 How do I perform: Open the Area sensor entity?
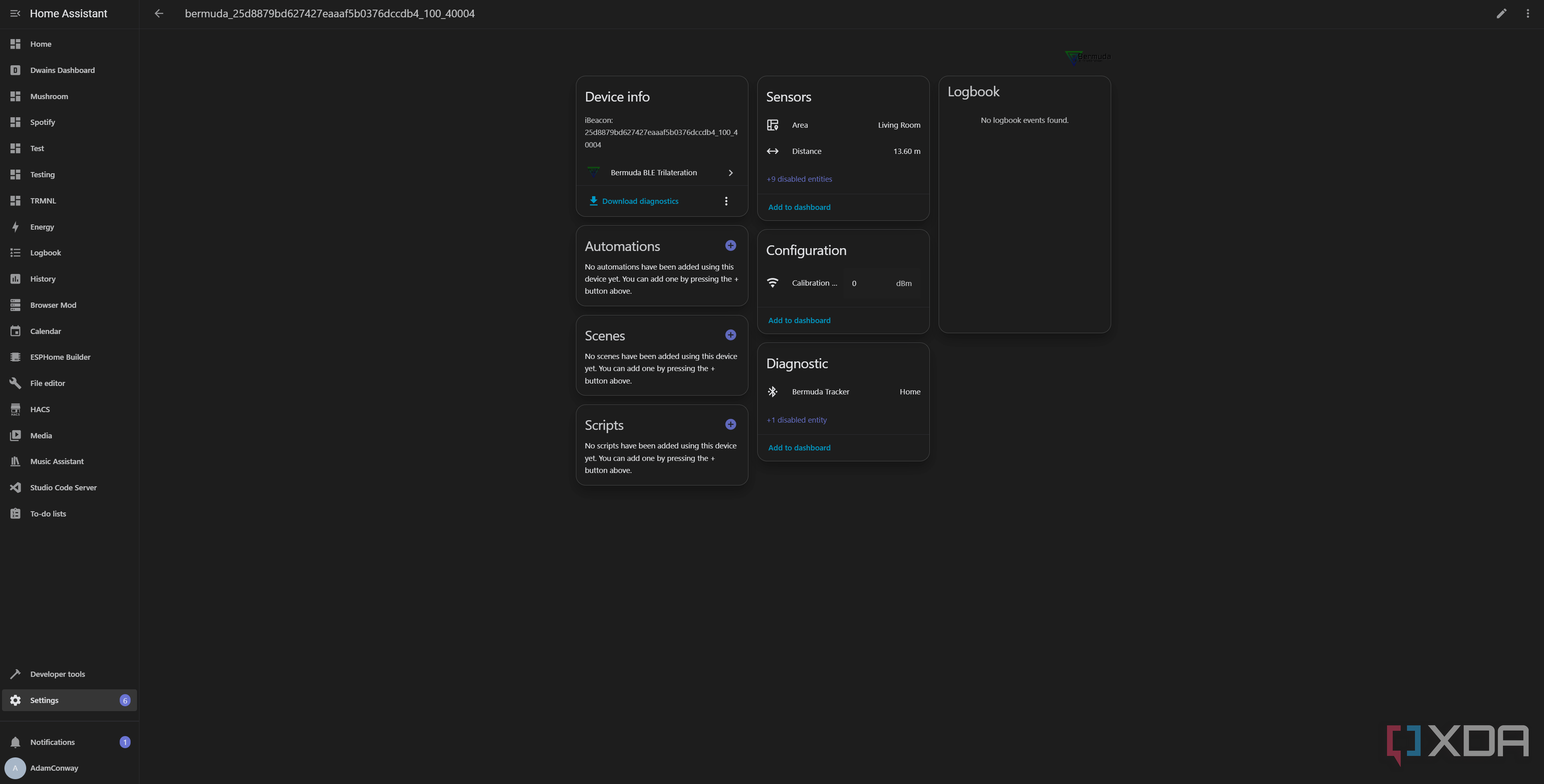(843, 125)
